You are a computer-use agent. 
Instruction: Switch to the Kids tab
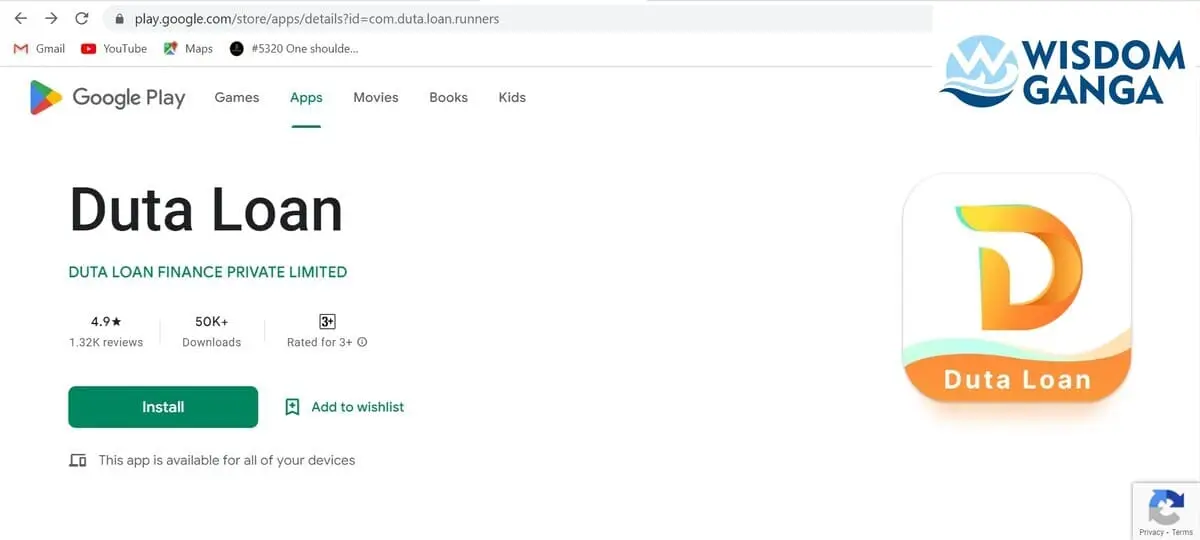tap(512, 97)
